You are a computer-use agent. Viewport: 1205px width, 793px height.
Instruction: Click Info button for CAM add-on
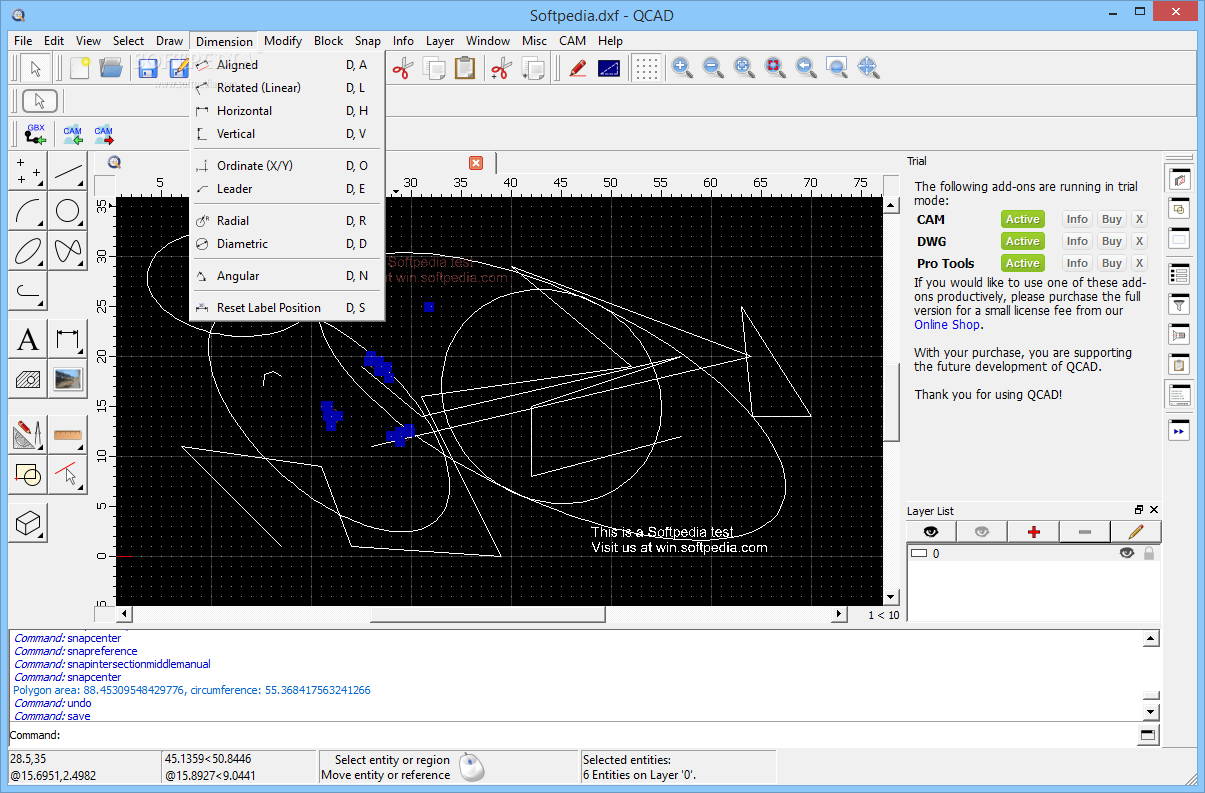pos(1077,219)
